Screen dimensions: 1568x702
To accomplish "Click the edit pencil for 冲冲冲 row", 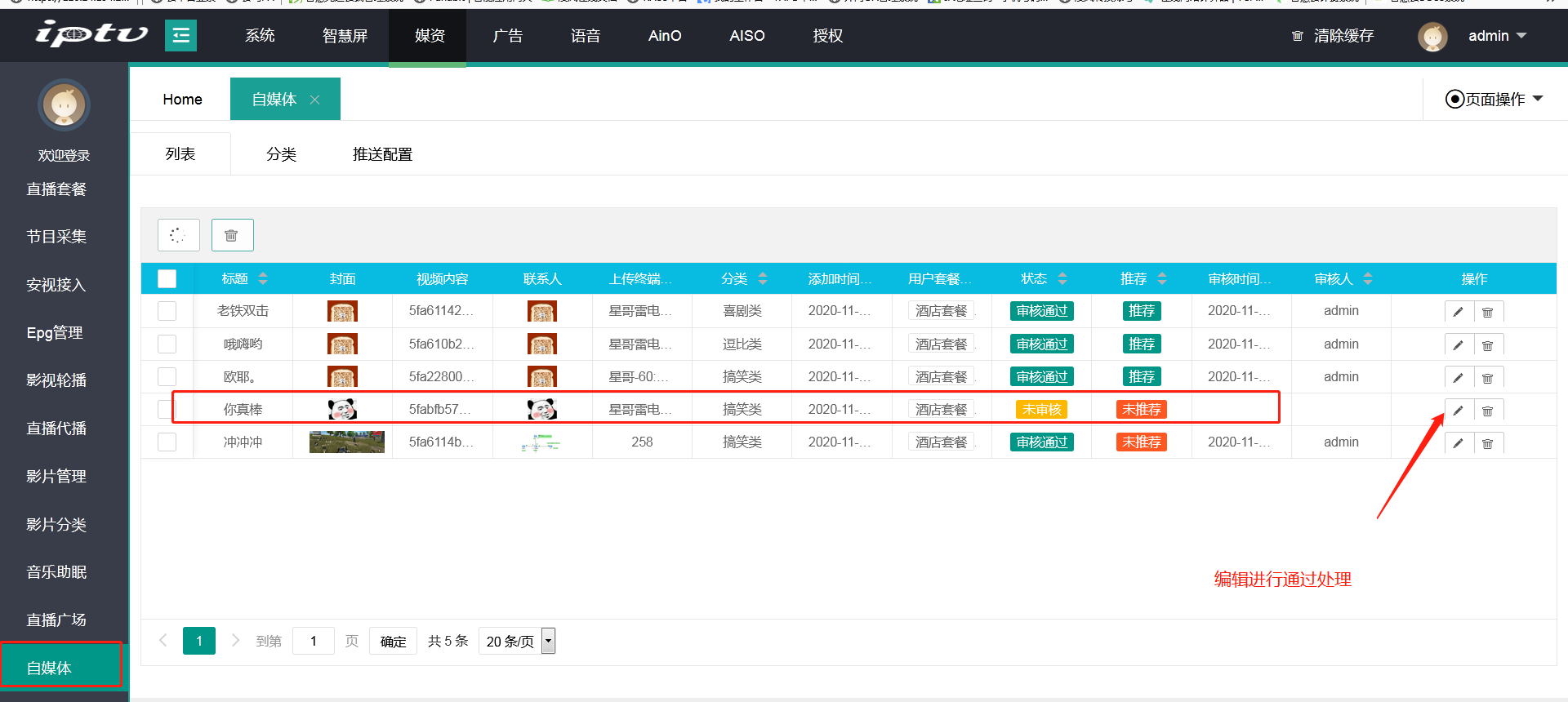I will tap(1458, 443).
